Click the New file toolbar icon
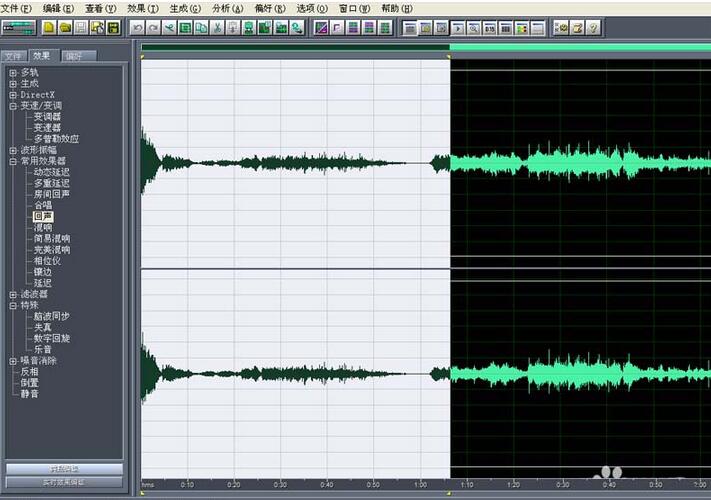This screenshot has height=500, width=711. [48, 28]
